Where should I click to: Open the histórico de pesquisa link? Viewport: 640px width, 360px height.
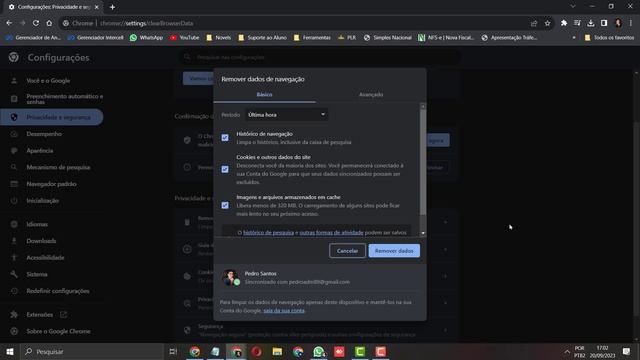click(x=268, y=233)
